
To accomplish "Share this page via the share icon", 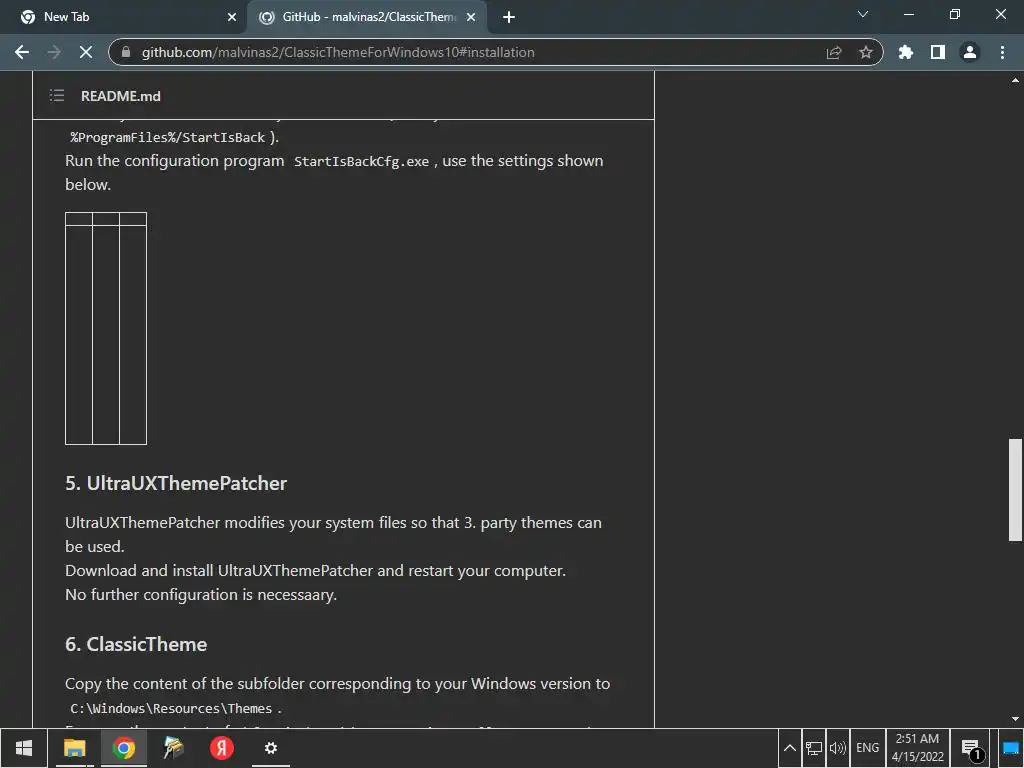I will click(834, 52).
